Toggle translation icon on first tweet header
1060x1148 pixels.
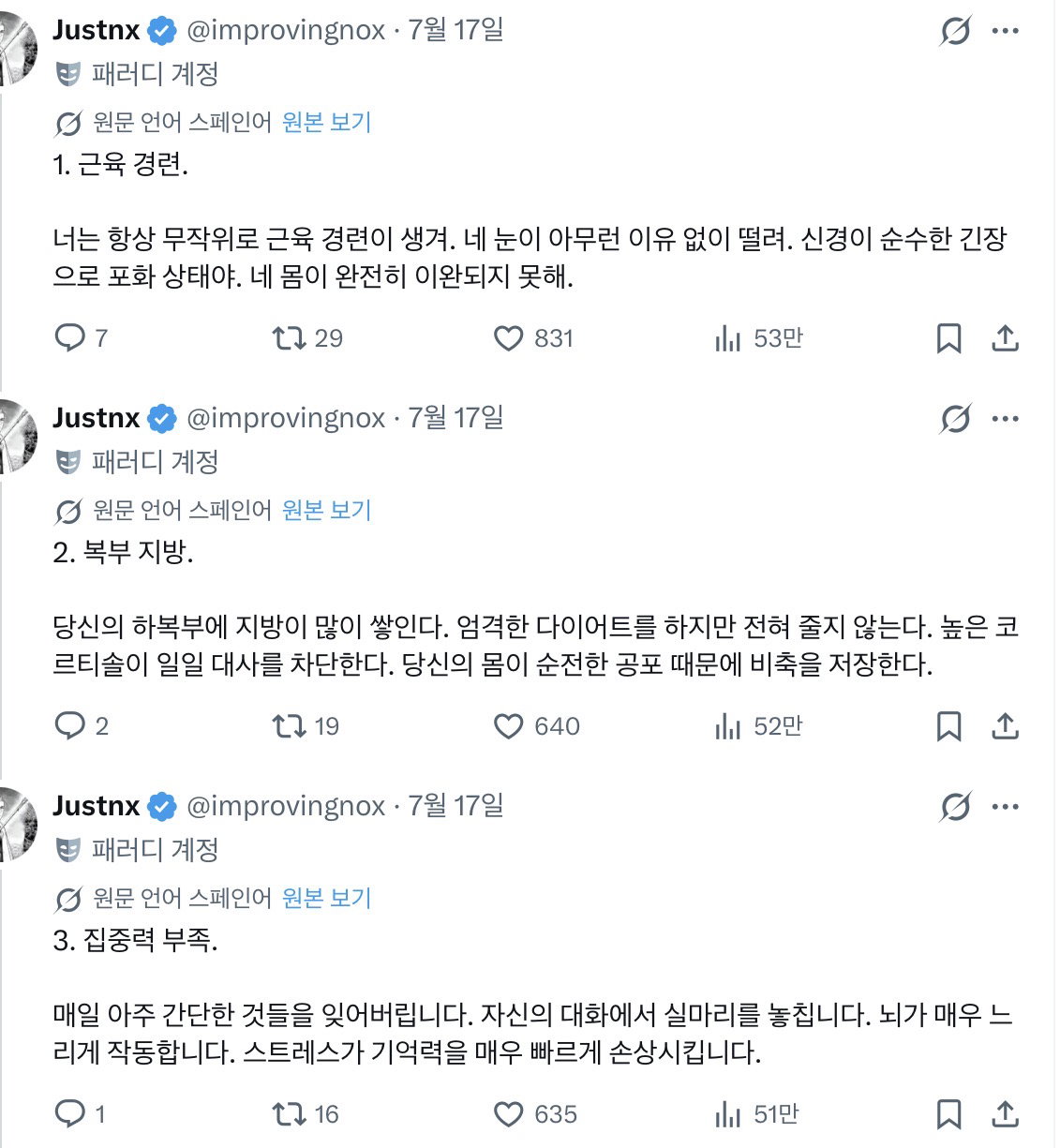(x=956, y=31)
